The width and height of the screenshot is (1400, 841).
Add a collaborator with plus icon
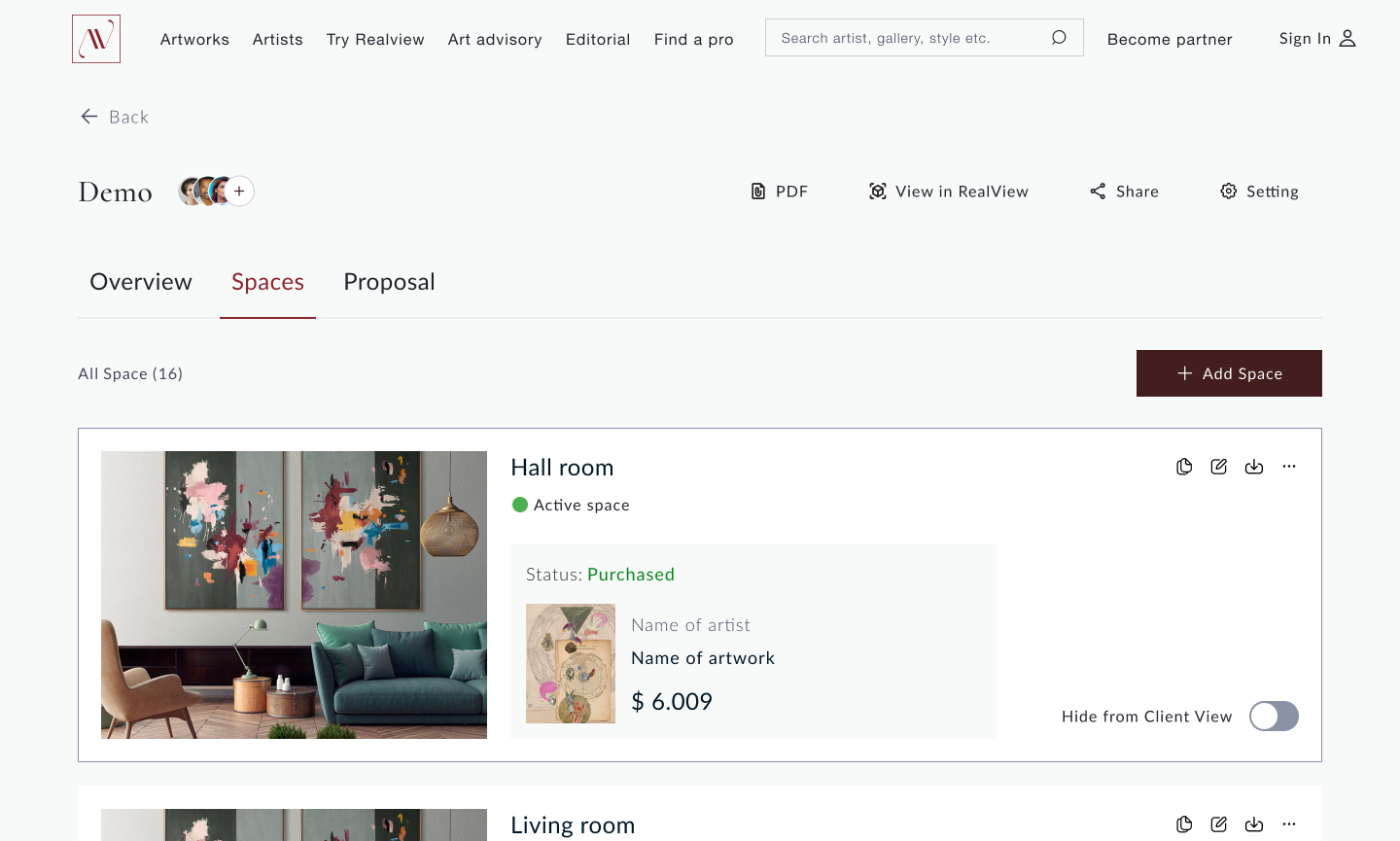point(239,192)
